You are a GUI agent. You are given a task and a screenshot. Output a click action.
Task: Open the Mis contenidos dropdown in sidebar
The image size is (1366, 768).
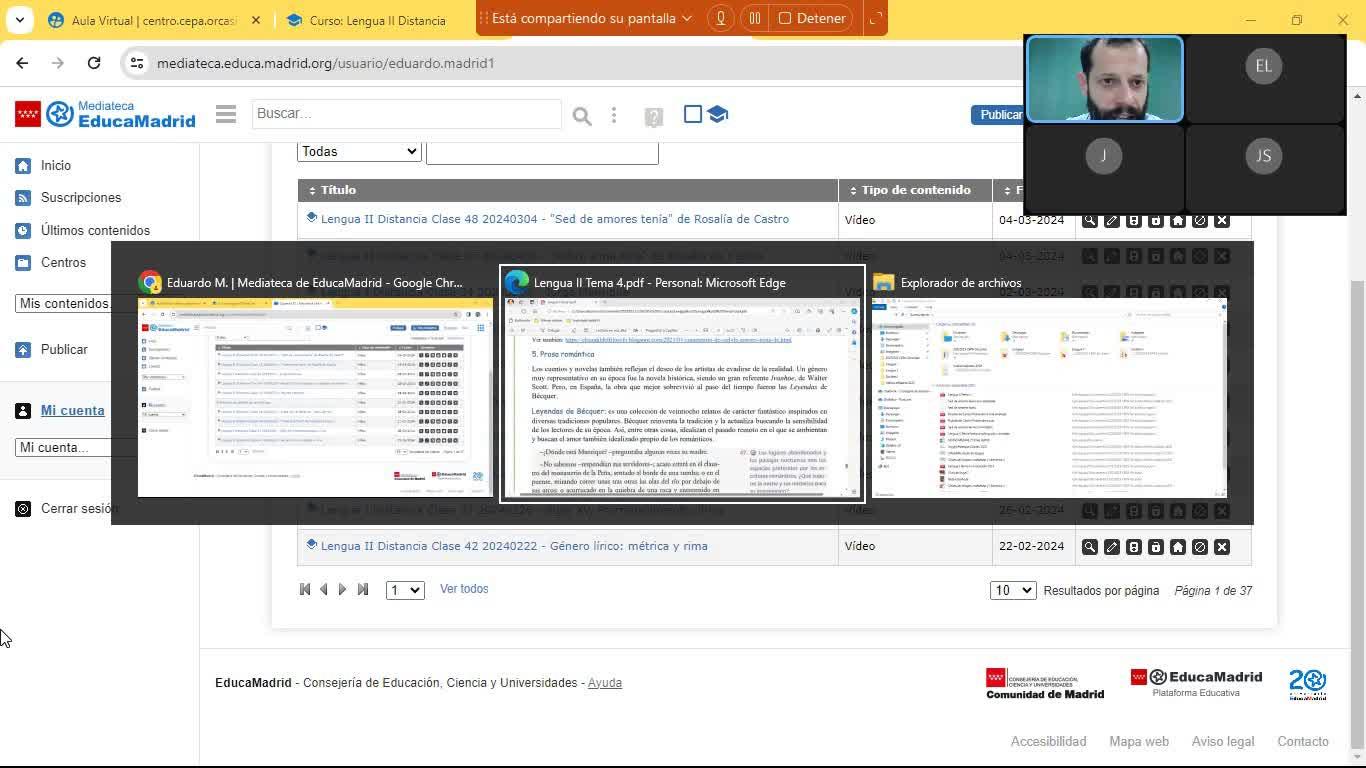pyautogui.click(x=64, y=303)
